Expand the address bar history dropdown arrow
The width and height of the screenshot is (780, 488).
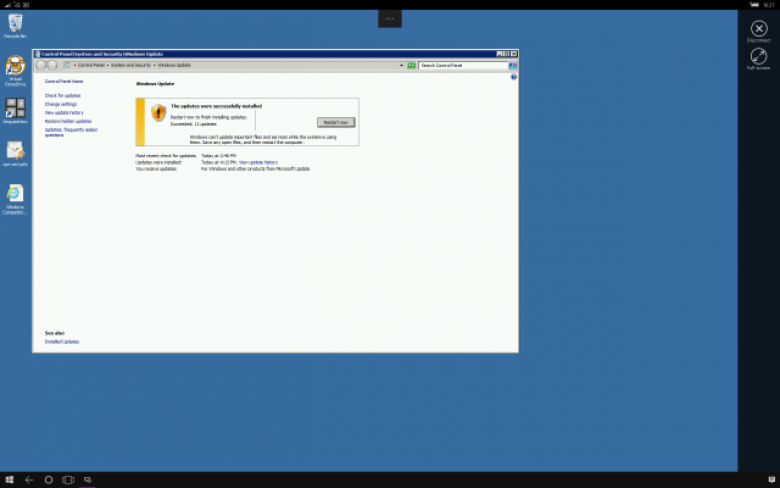pyautogui.click(x=401, y=65)
